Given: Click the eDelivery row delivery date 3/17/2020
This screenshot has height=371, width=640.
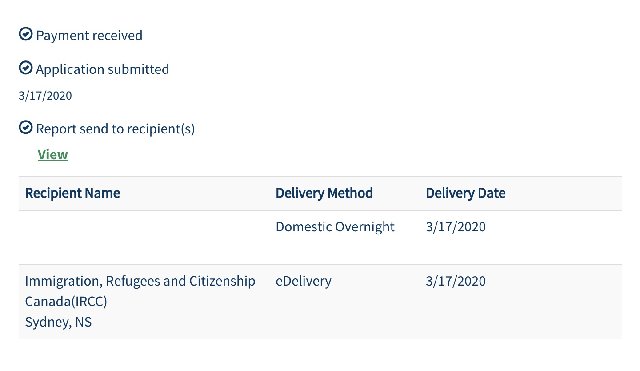Looking at the screenshot, I should (456, 281).
